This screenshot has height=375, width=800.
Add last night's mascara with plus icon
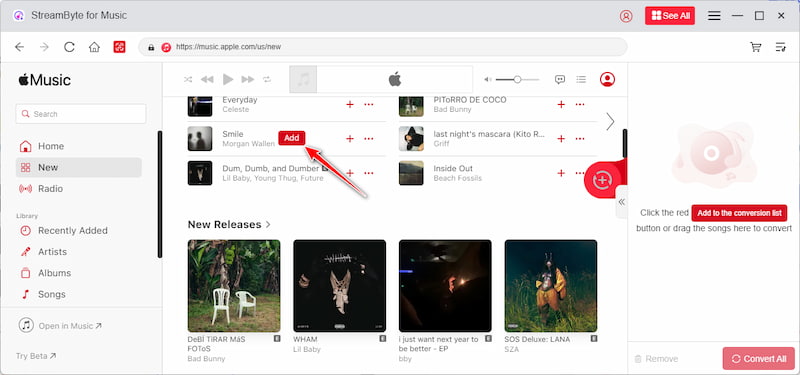tap(561, 139)
